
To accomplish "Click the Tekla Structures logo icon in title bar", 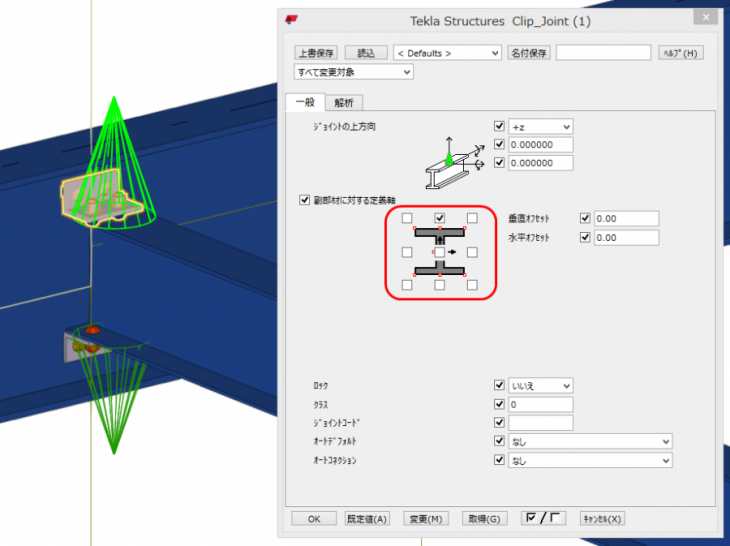I will pos(291,20).
